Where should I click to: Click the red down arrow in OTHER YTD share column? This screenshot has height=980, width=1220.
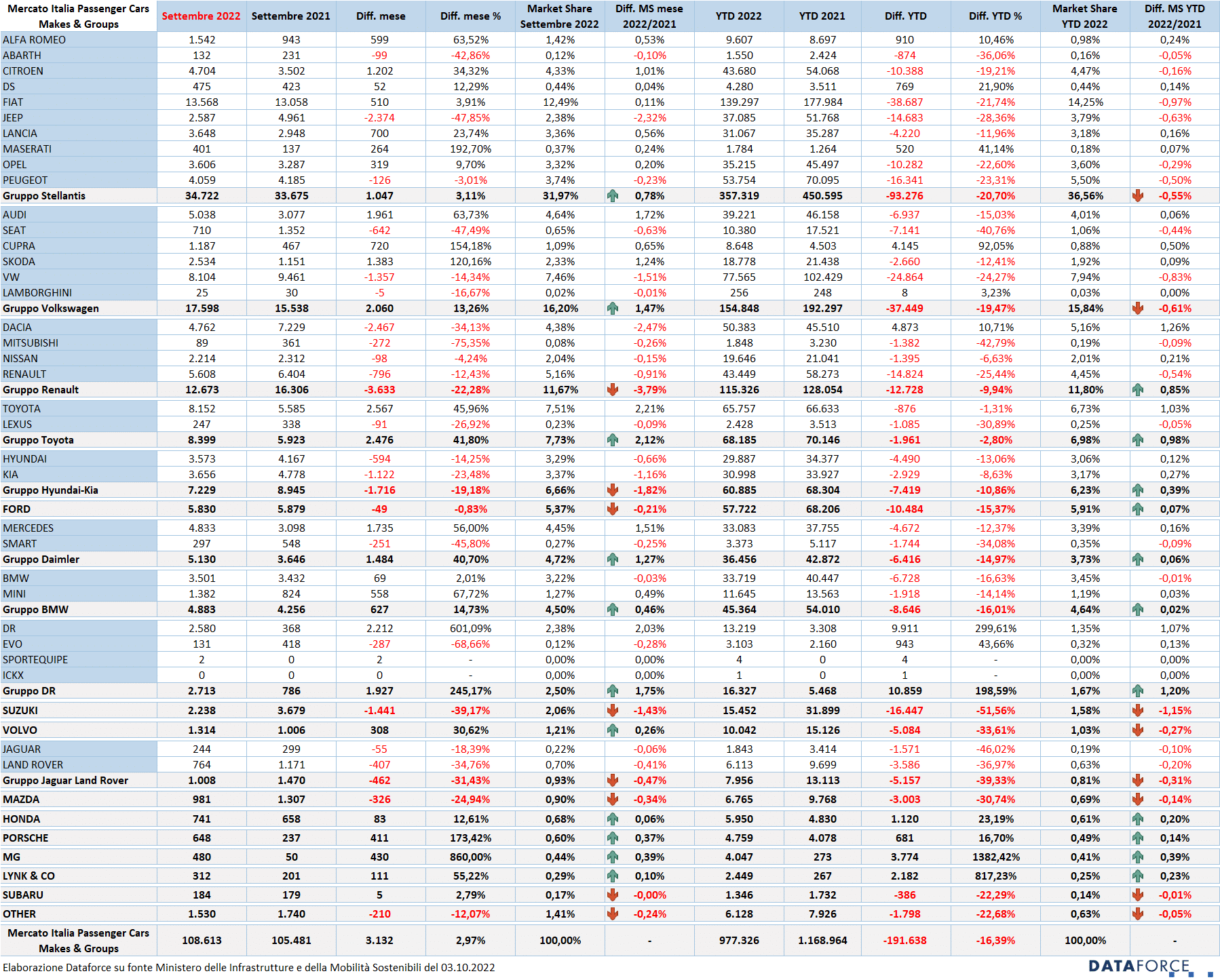pos(1138,914)
